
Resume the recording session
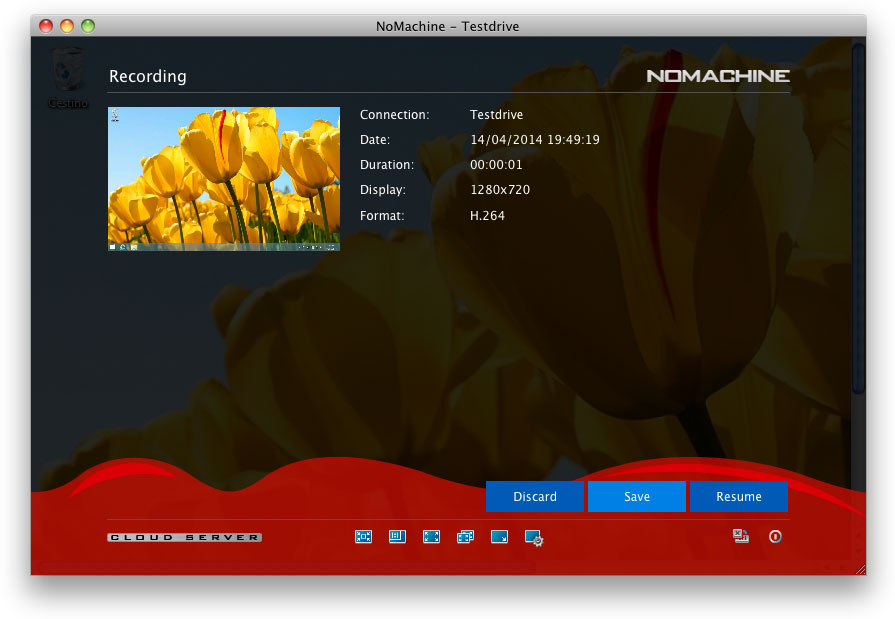pos(738,497)
